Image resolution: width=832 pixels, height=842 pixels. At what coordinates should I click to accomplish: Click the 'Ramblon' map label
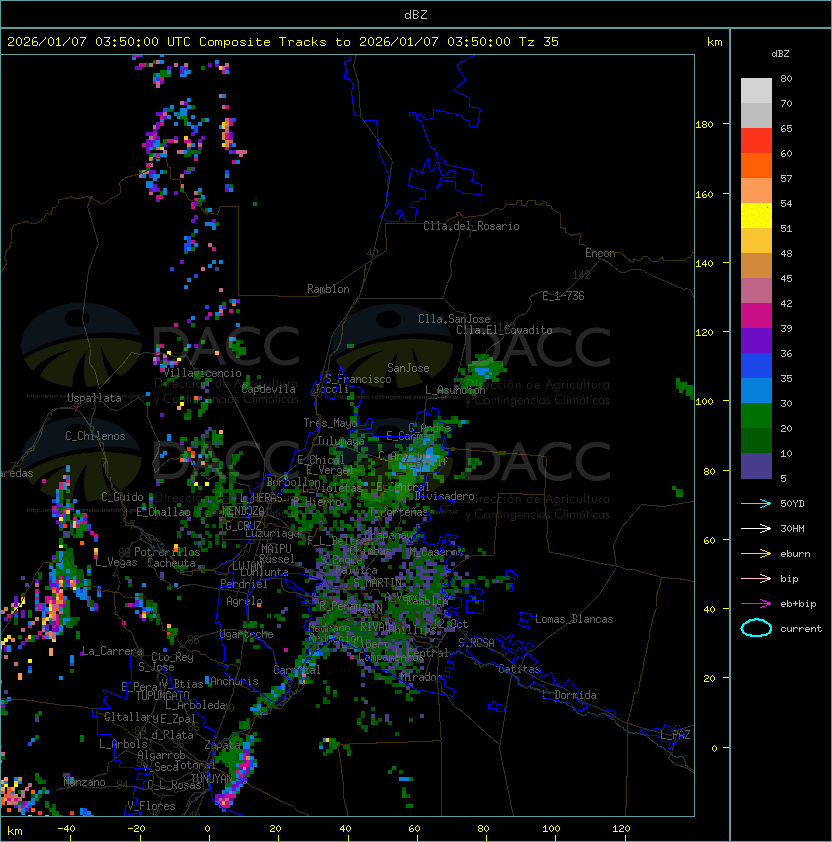click(328, 289)
